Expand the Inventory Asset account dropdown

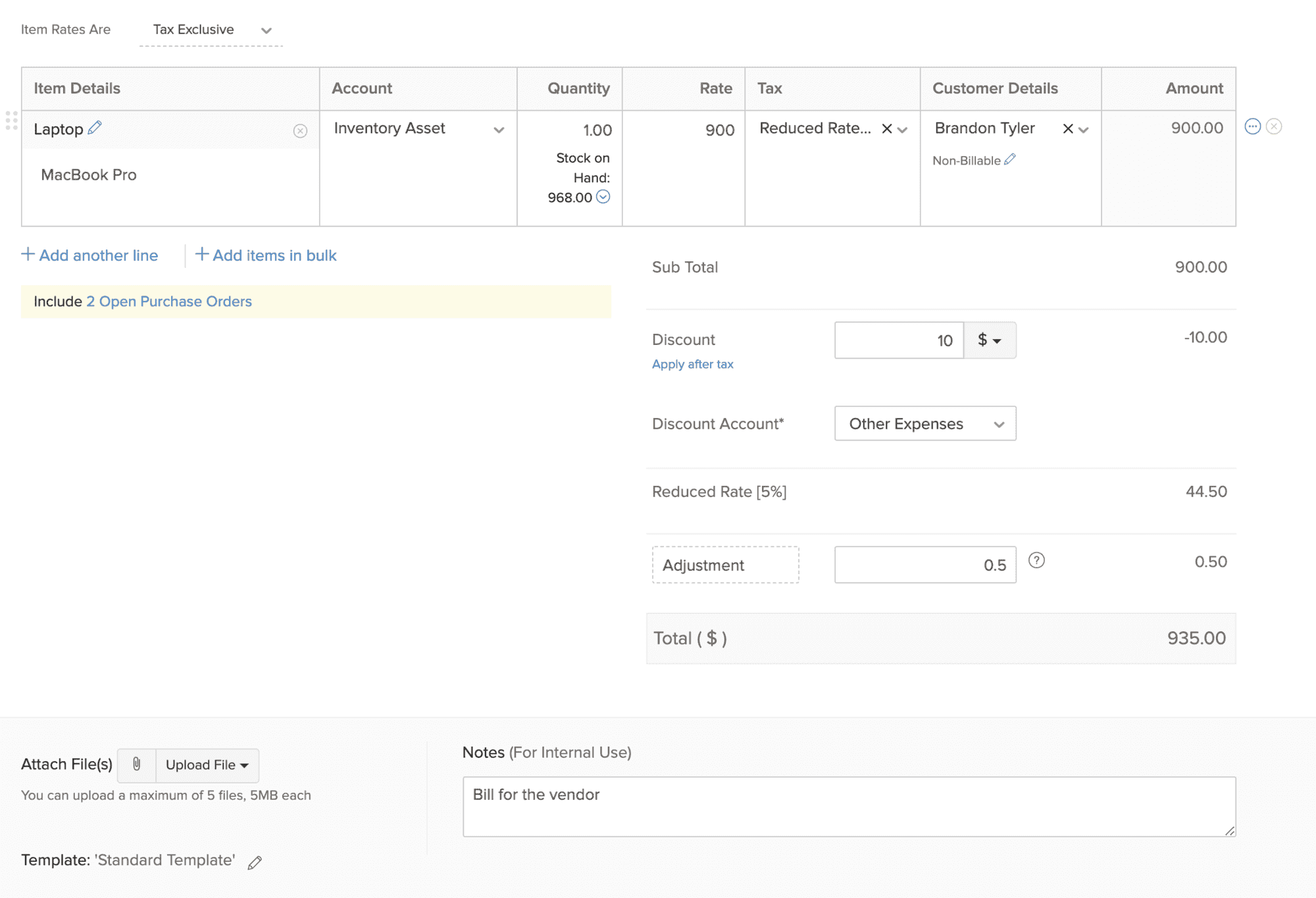click(499, 130)
